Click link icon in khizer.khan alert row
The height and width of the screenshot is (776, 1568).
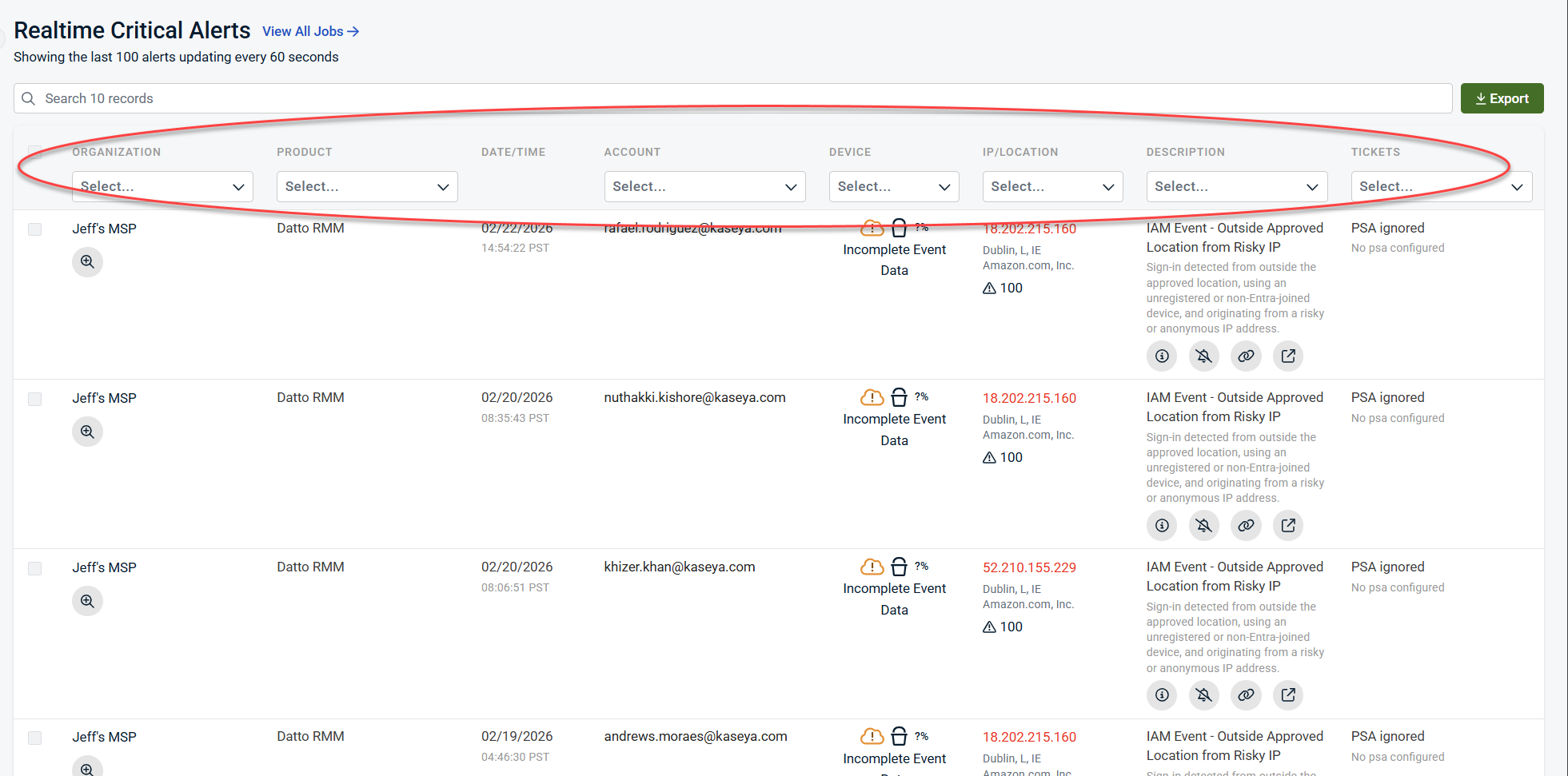point(1246,695)
